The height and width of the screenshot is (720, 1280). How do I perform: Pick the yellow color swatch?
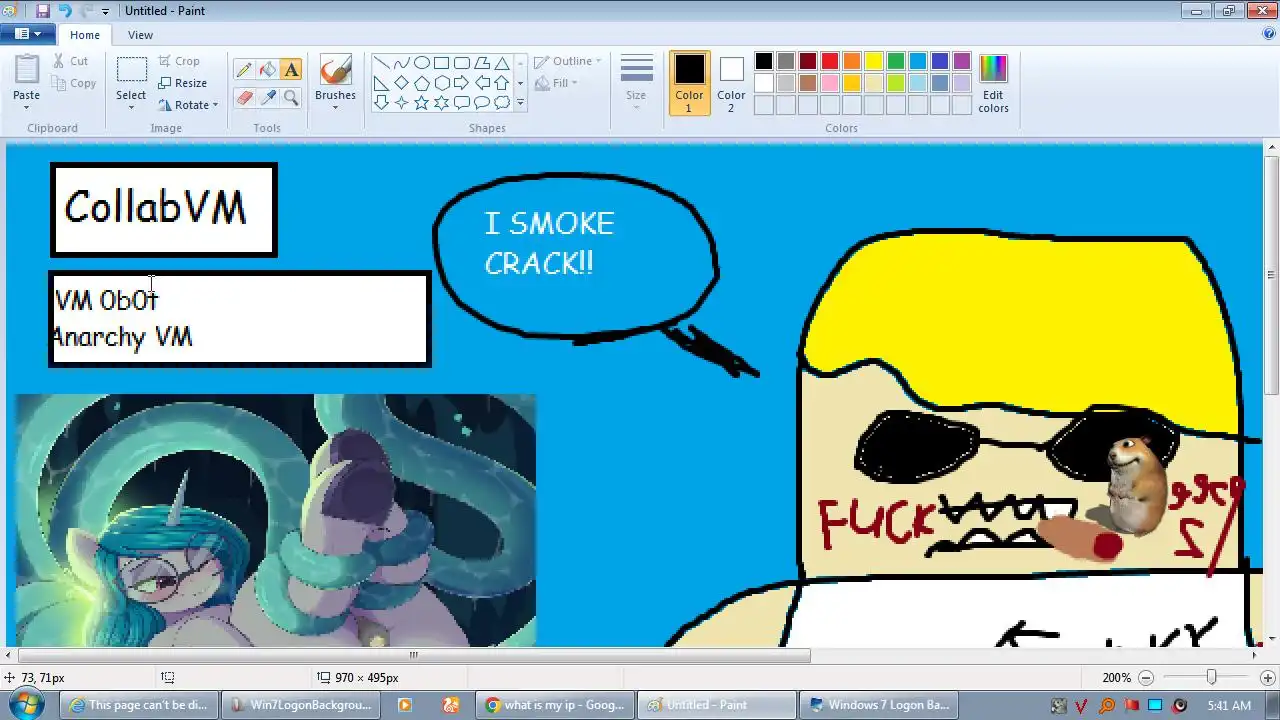pos(874,61)
